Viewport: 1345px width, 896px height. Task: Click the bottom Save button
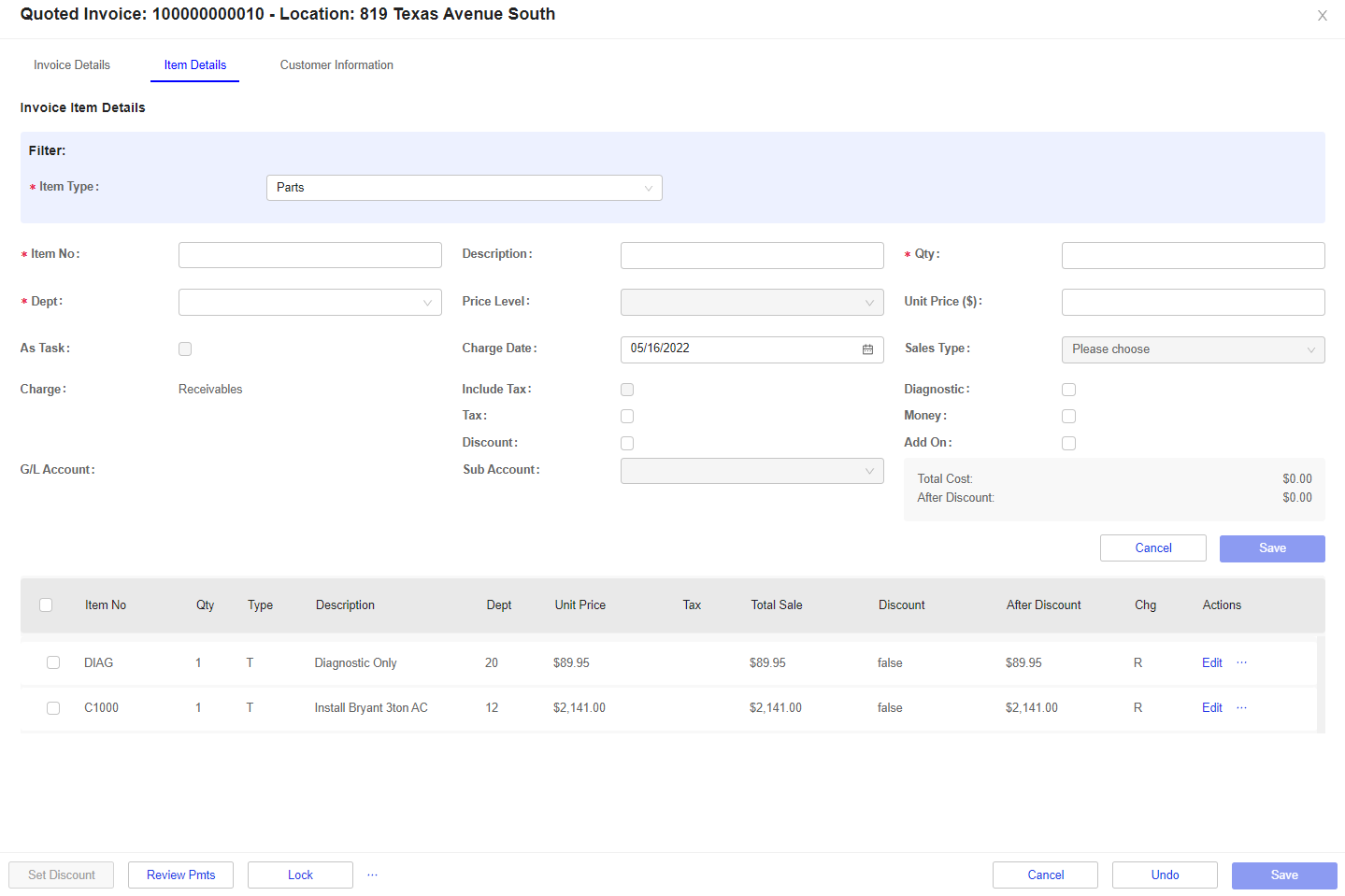pyautogui.click(x=1284, y=875)
